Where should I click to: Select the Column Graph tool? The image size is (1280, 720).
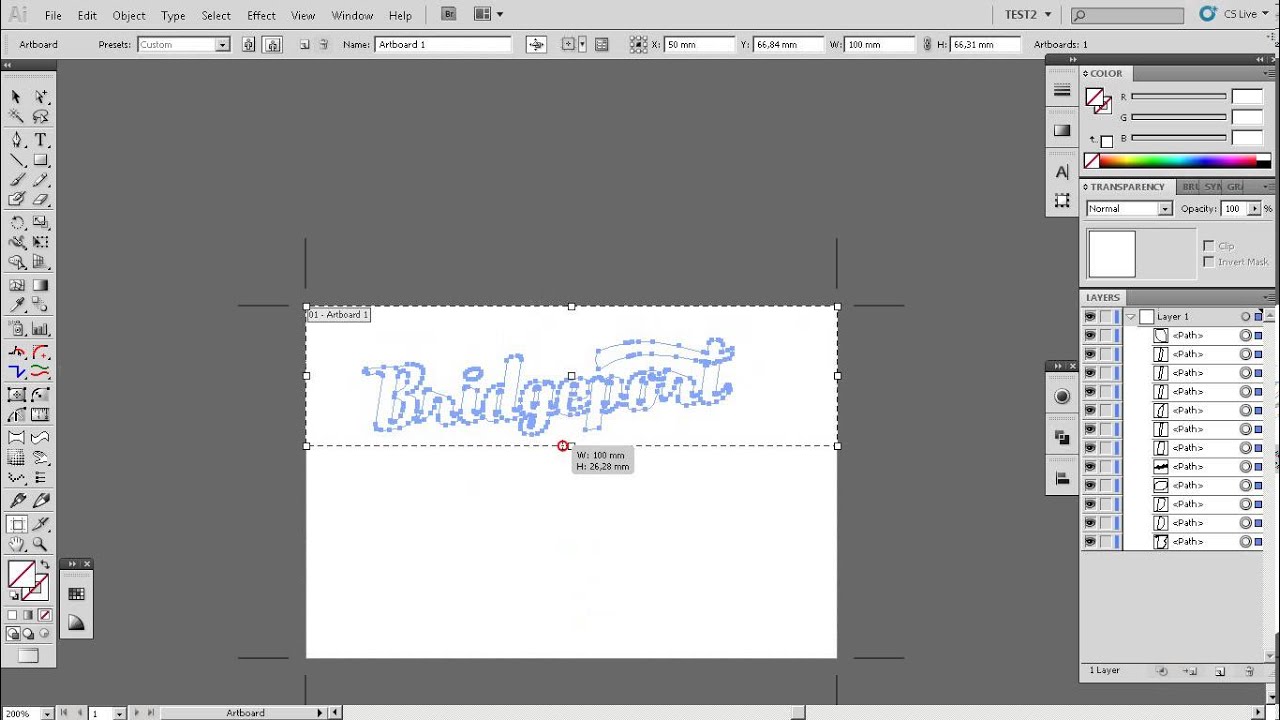pyautogui.click(x=40, y=329)
